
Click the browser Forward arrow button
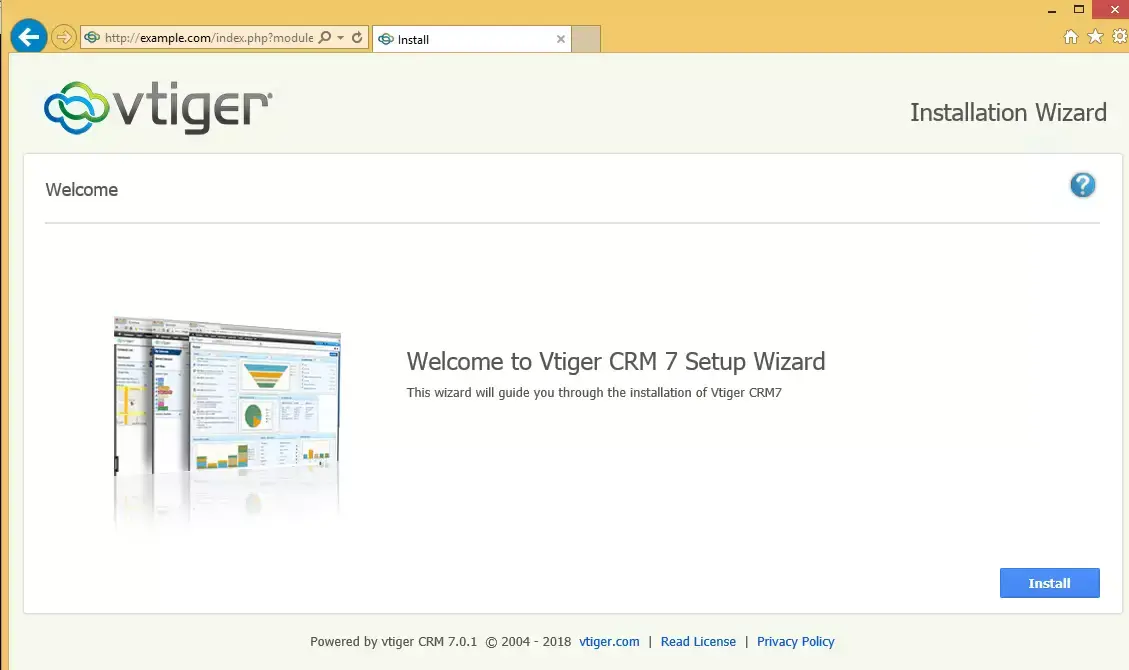coord(63,37)
